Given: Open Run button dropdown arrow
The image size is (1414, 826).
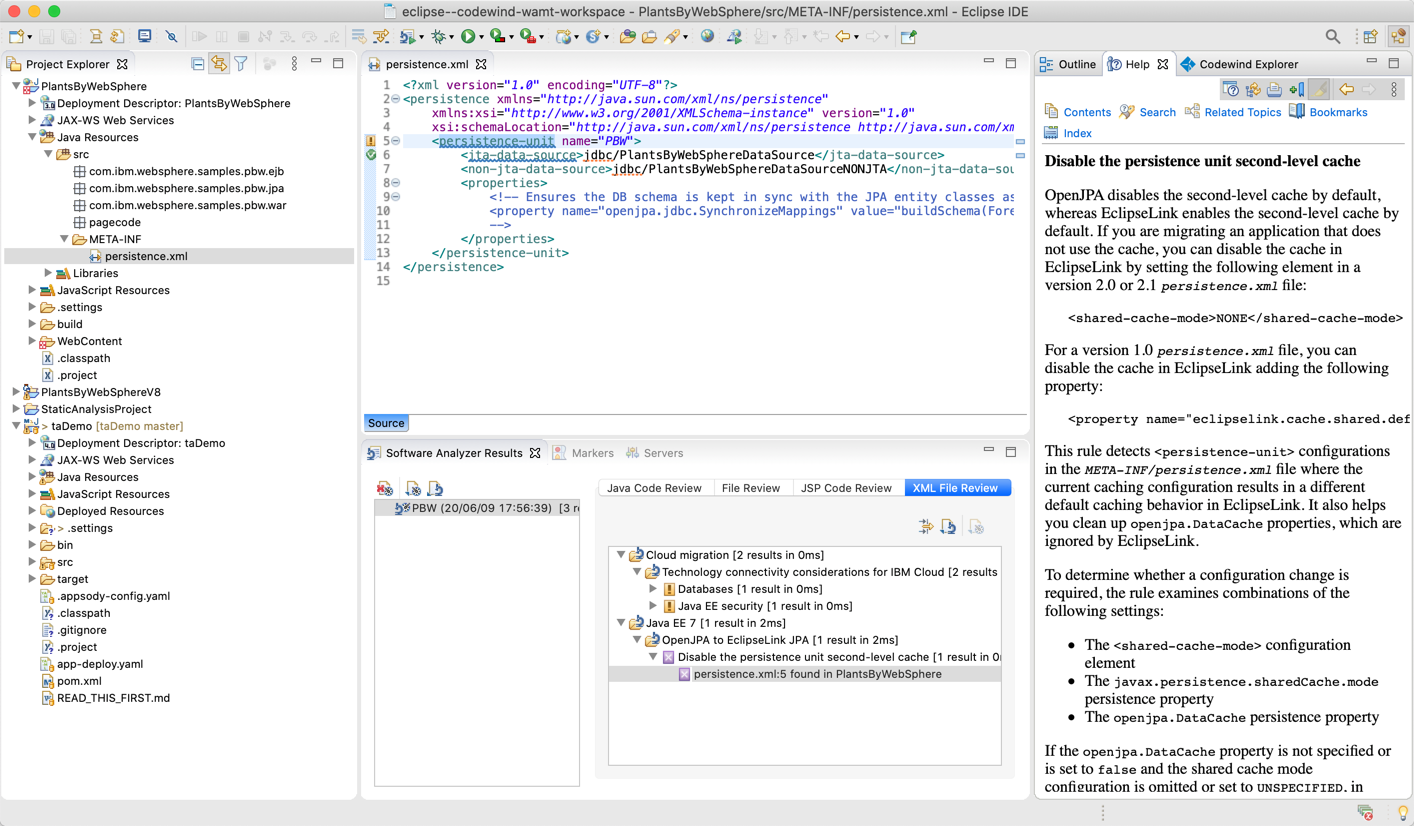Looking at the screenshot, I should [481, 38].
